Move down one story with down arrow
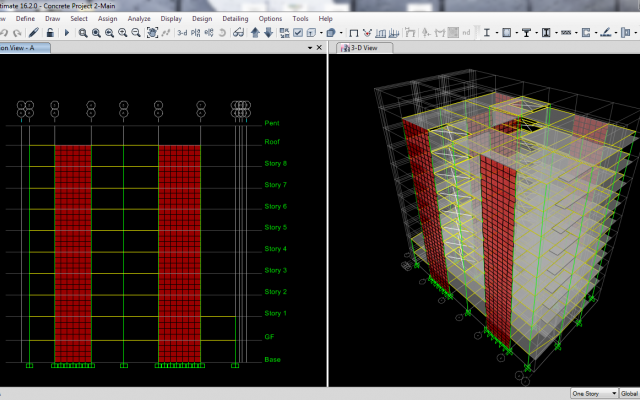This screenshot has width=640, height=400. click(269, 33)
